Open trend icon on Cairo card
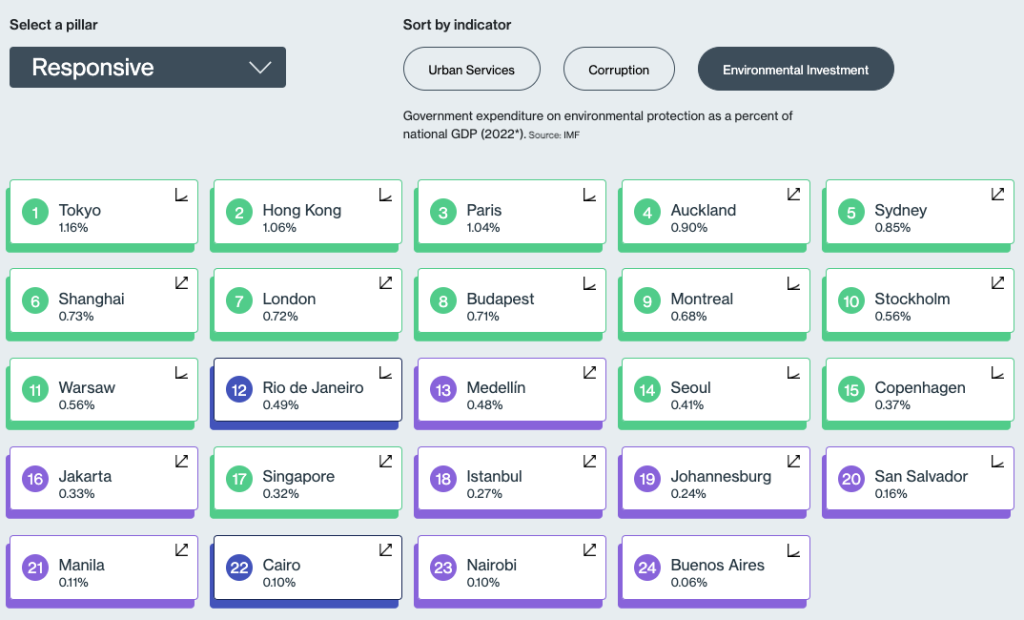The width and height of the screenshot is (1024, 620). [x=386, y=549]
